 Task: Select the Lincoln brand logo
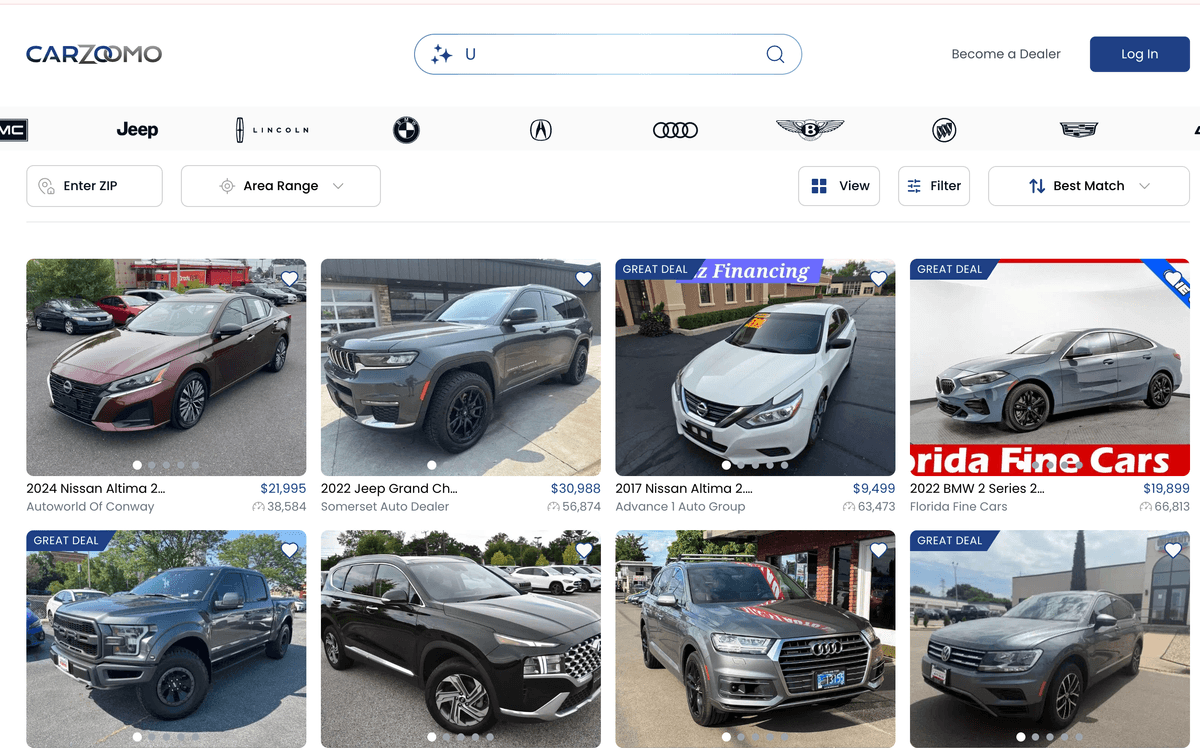pyautogui.click(x=272, y=130)
